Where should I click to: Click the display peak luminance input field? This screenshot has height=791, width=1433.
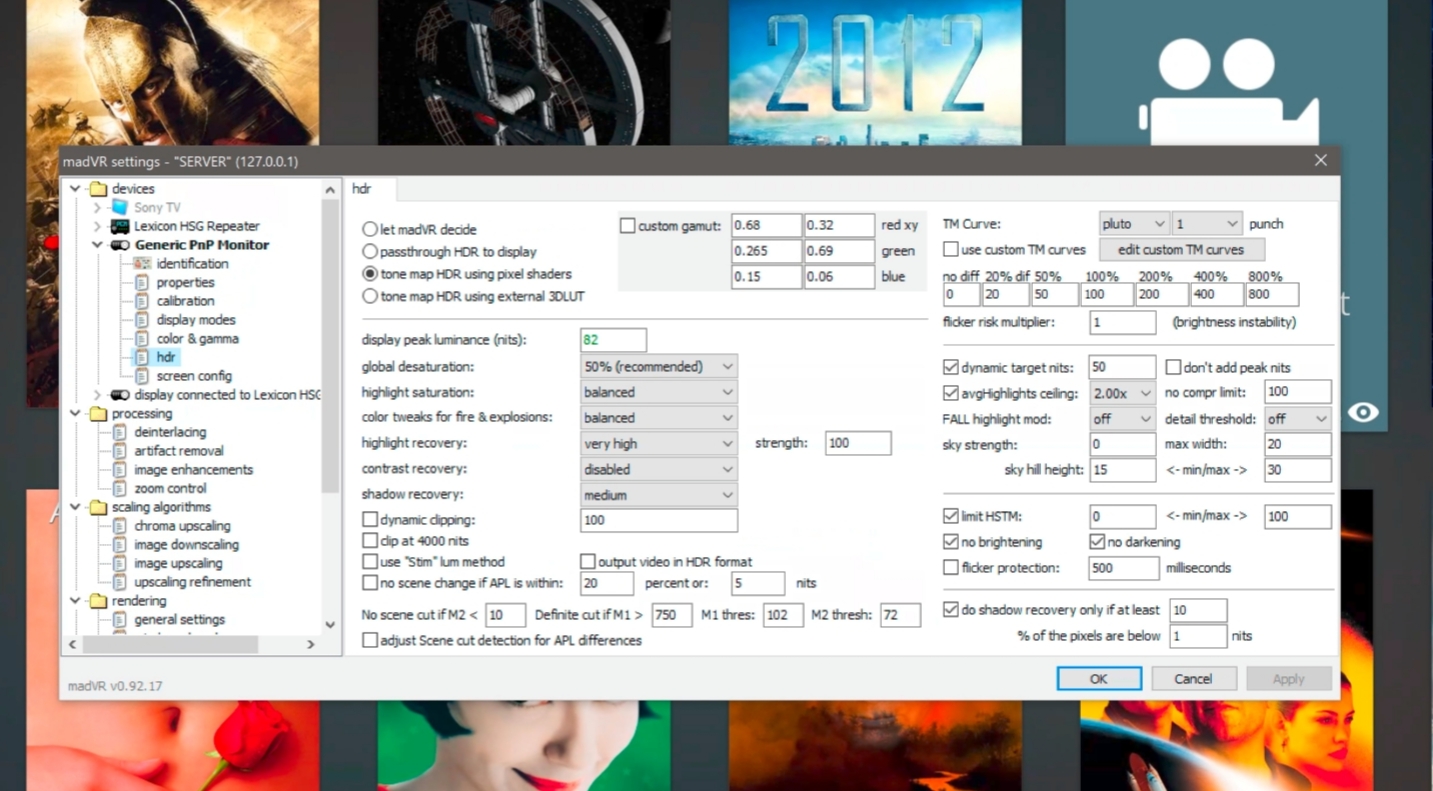612,340
